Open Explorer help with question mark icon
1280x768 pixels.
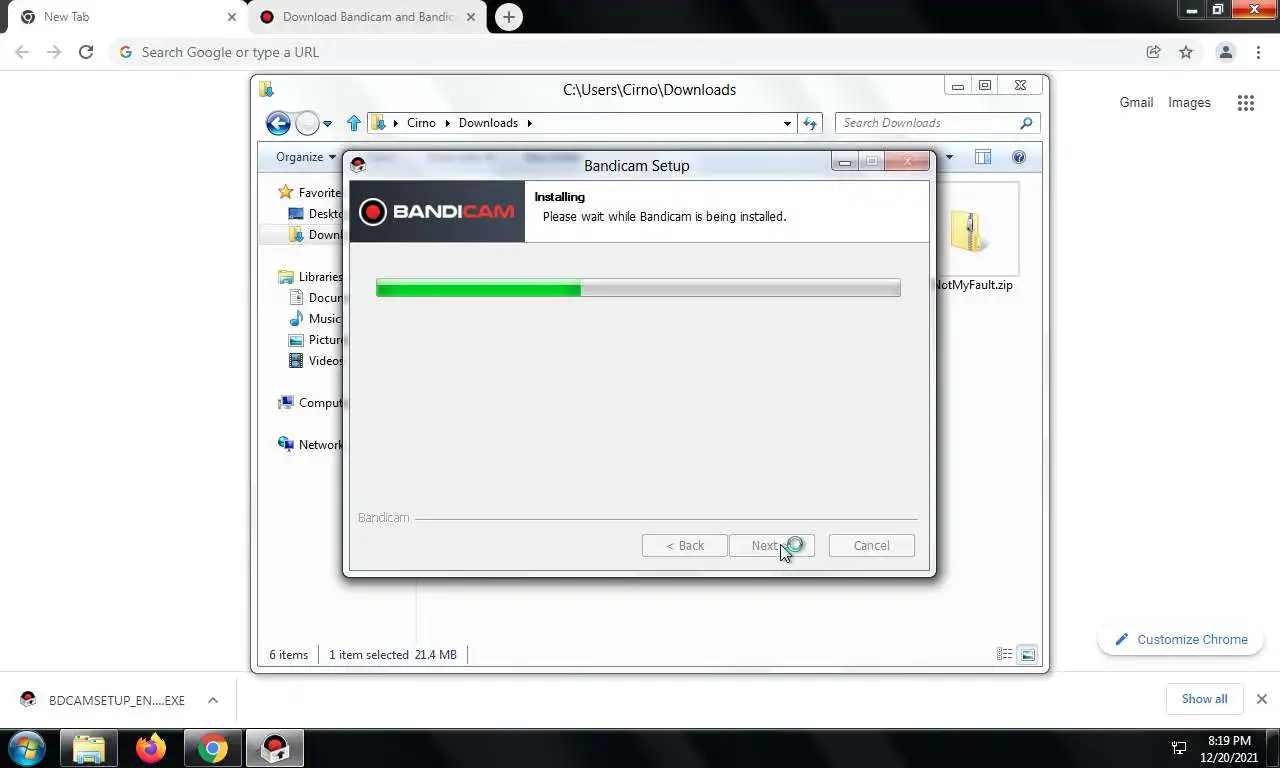tap(1019, 157)
